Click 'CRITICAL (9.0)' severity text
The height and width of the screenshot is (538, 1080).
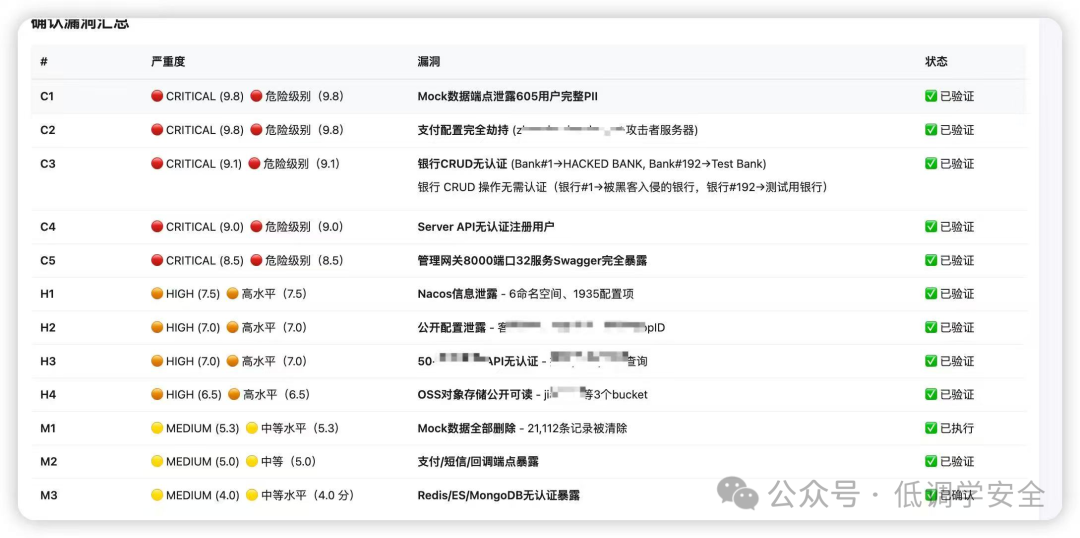(205, 227)
